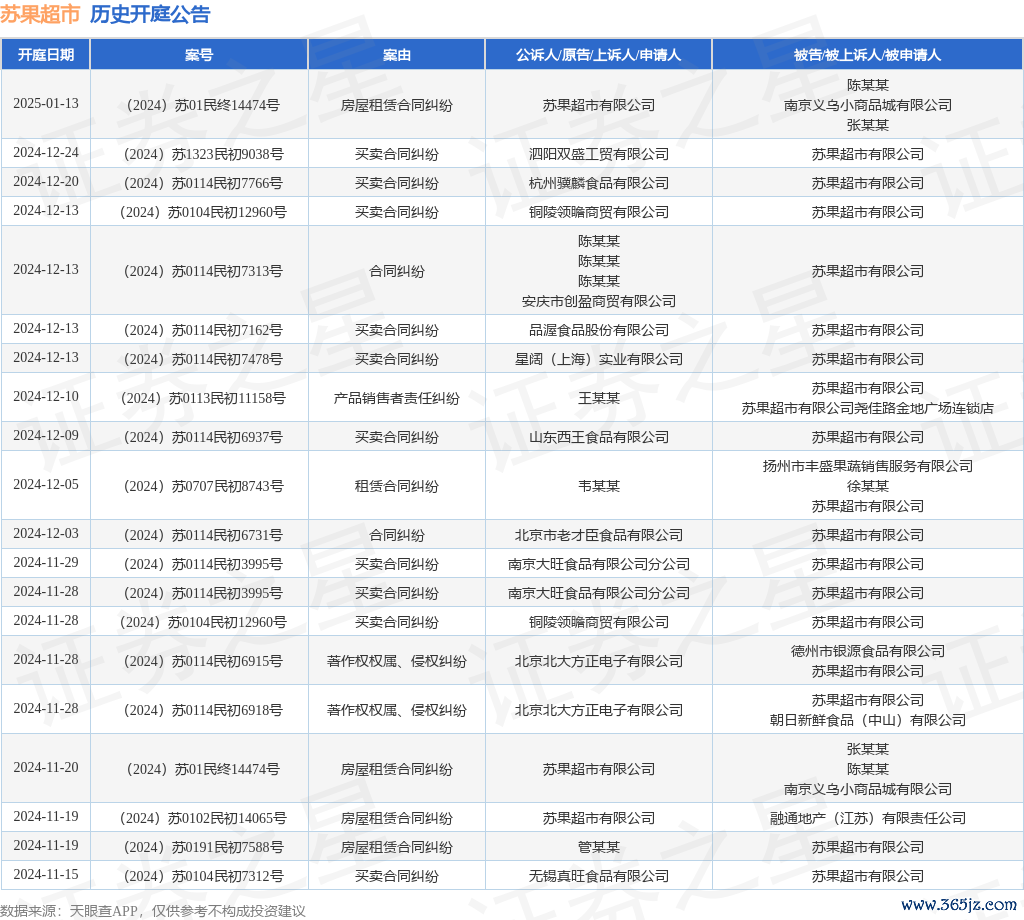Click the date 2024-11-15

[46, 875]
